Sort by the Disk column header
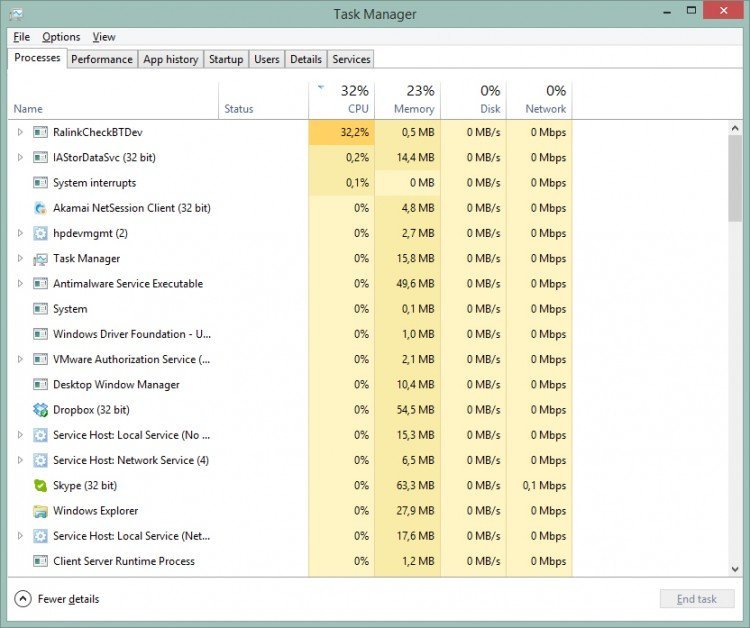750x628 pixels. tap(474, 100)
